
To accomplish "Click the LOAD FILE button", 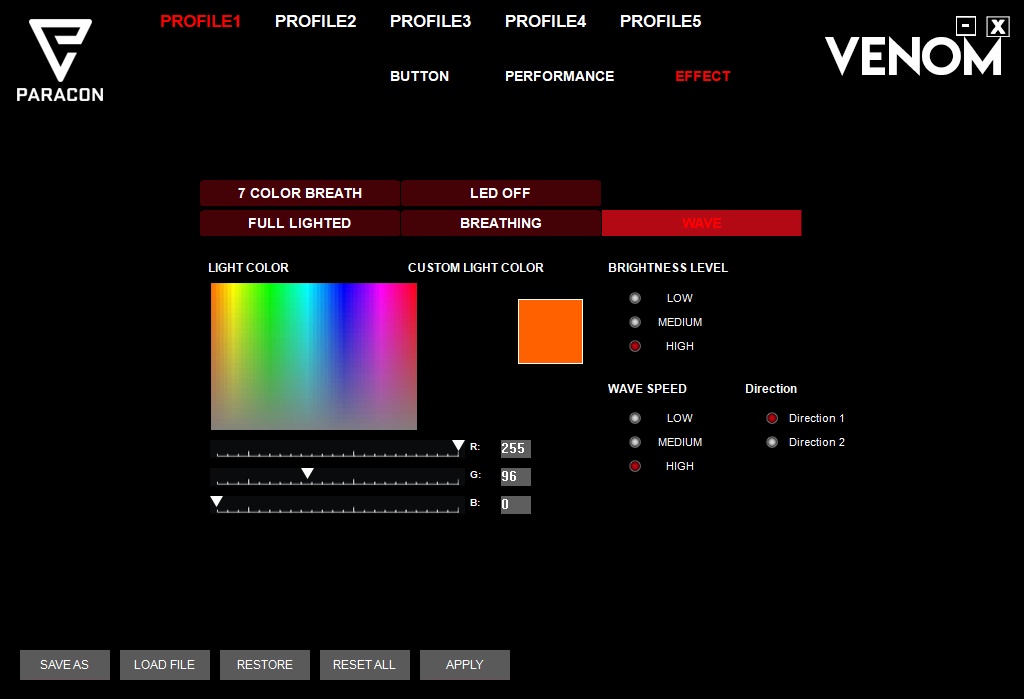I will pyautogui.click(x=165, y=665).
